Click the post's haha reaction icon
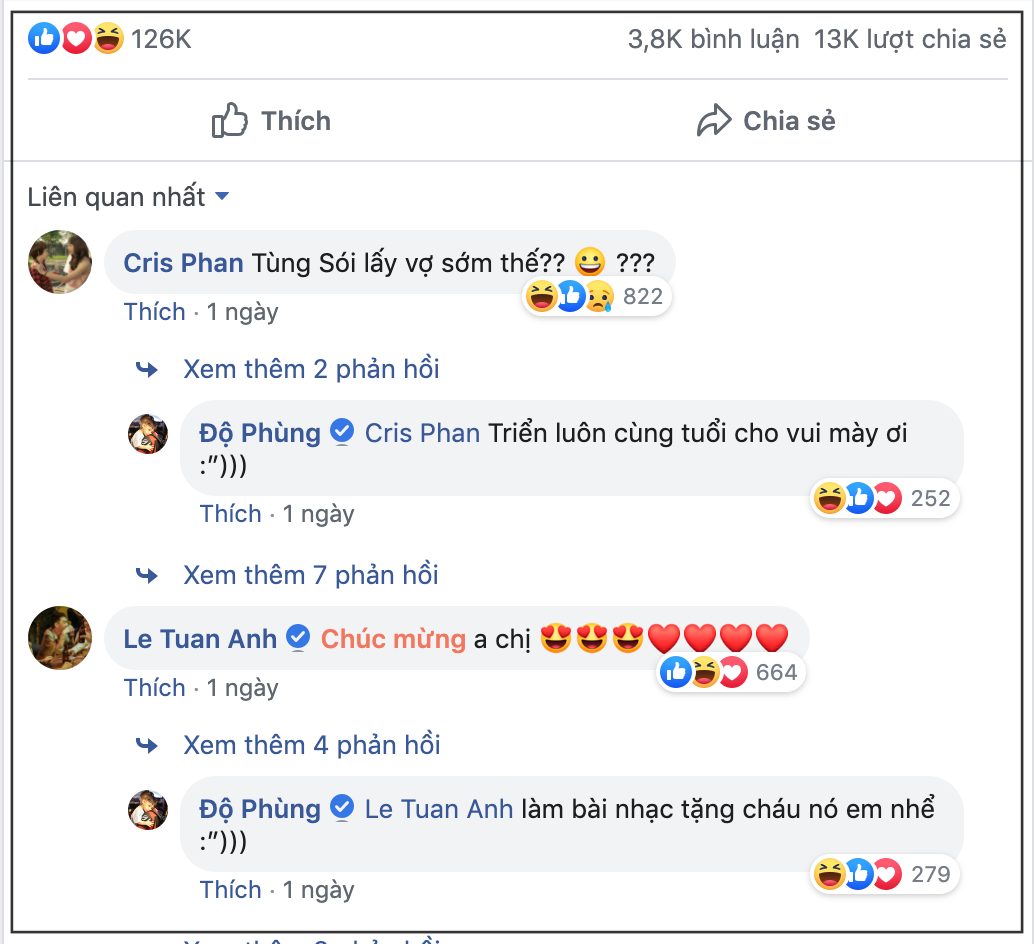Image resolution: width=1034 pixels, height=944 pixels. click(108, 39)
